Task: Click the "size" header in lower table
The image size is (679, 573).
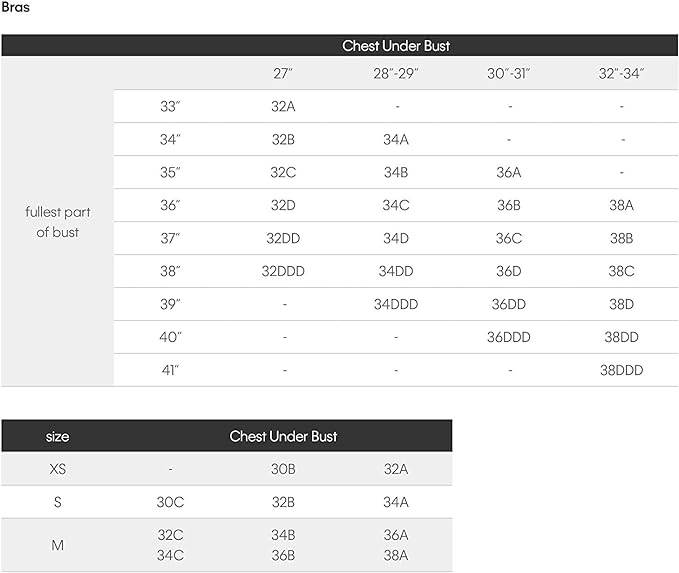Action: 57,436
